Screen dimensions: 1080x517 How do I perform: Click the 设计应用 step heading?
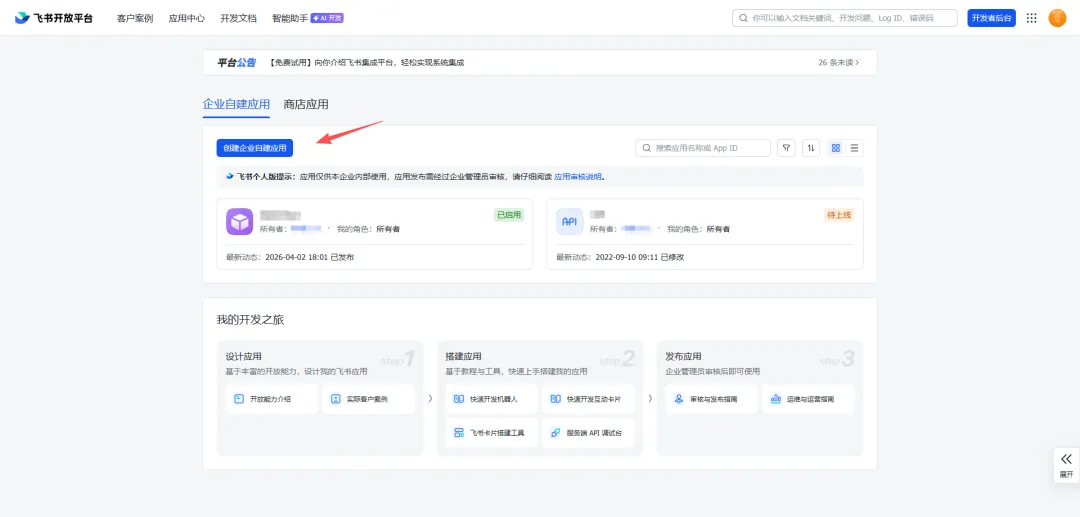[244, 357]
